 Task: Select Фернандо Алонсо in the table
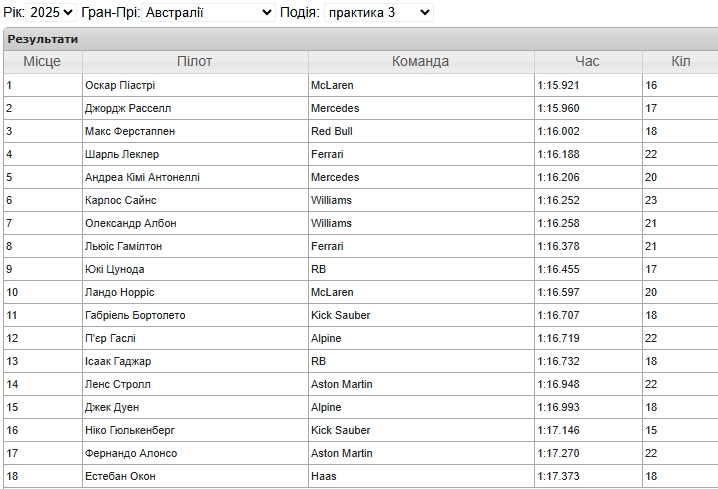tap(131, 453)
